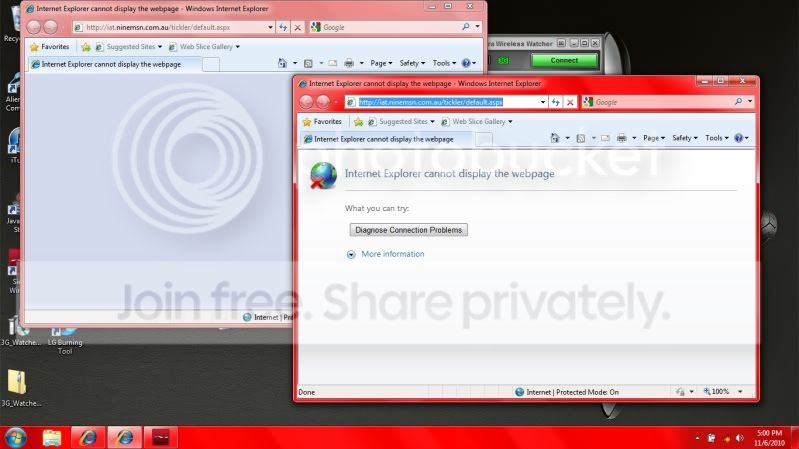
Task: Open Safety menu in rear IE window
Action: (x=412, y=64)
